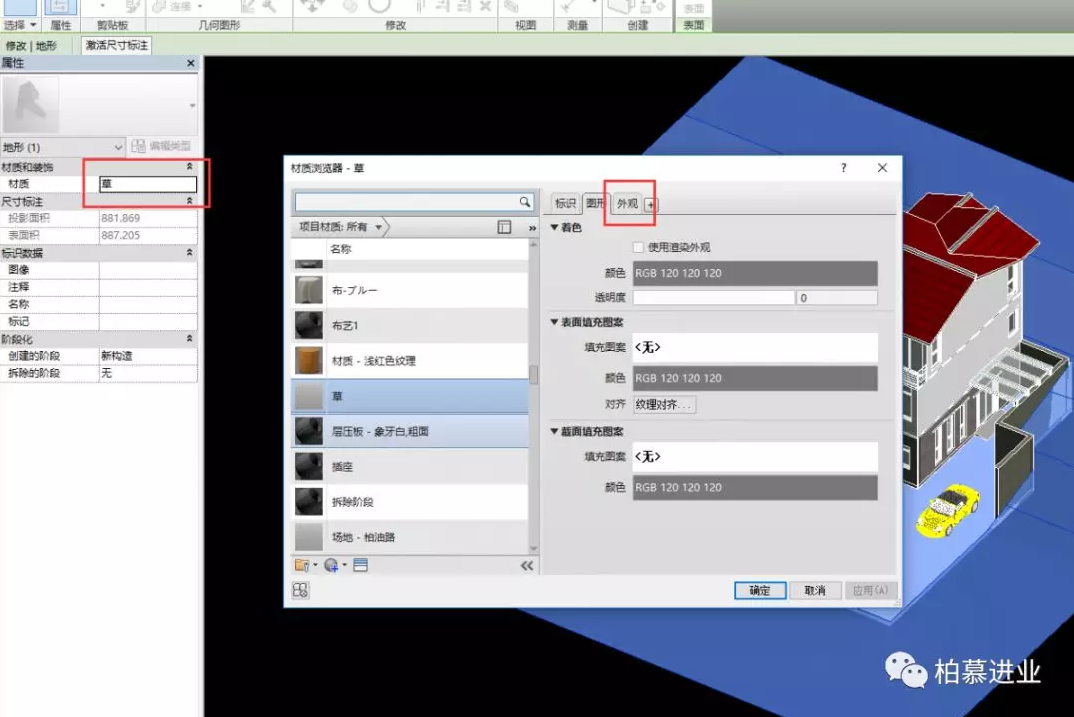The image size is (1074, 717).
Task: Select 层压板 - 象牙白,粗面 thumbnail
Action: (x=309, y=431)
